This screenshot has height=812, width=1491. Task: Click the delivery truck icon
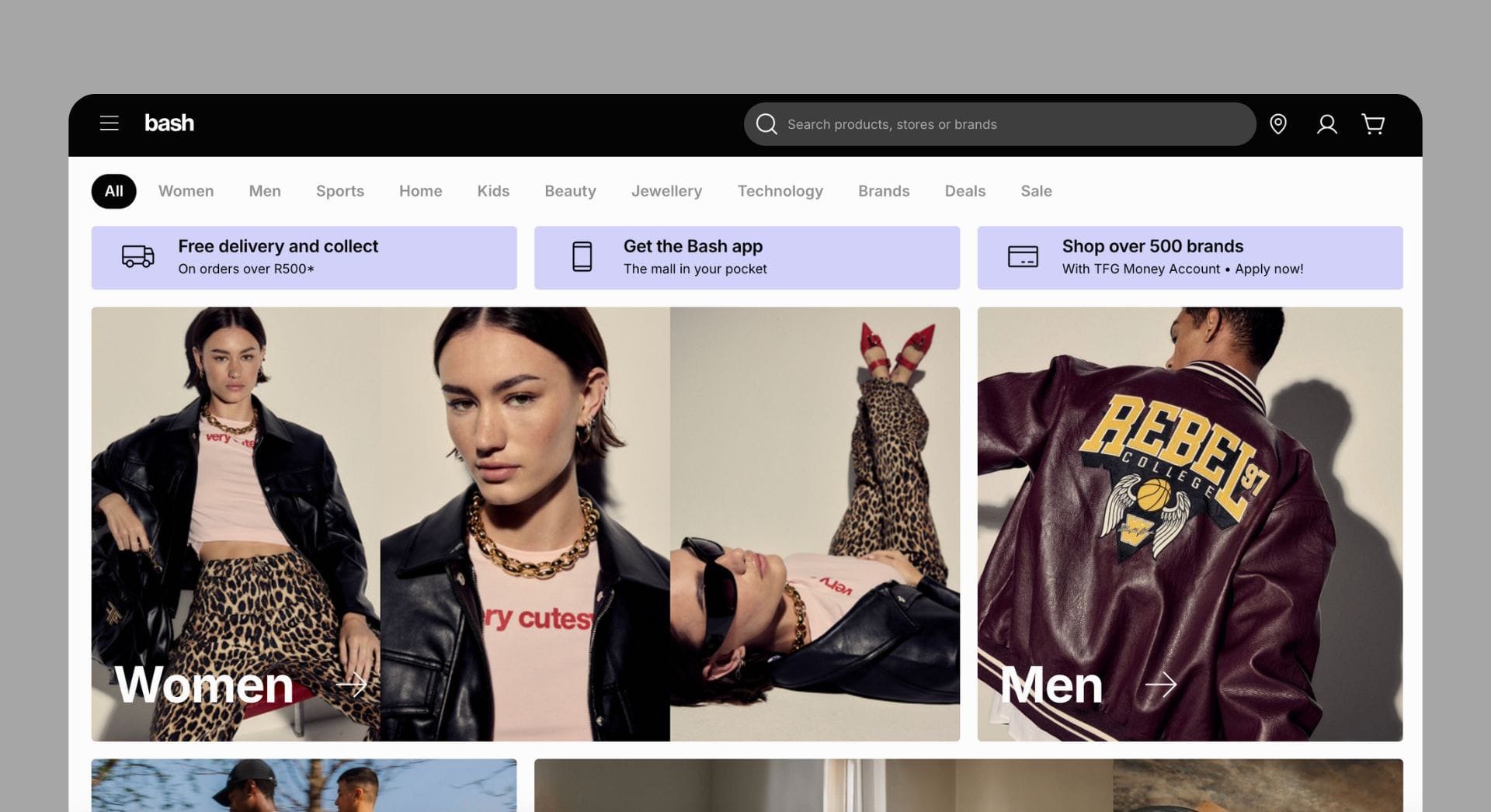136,257
